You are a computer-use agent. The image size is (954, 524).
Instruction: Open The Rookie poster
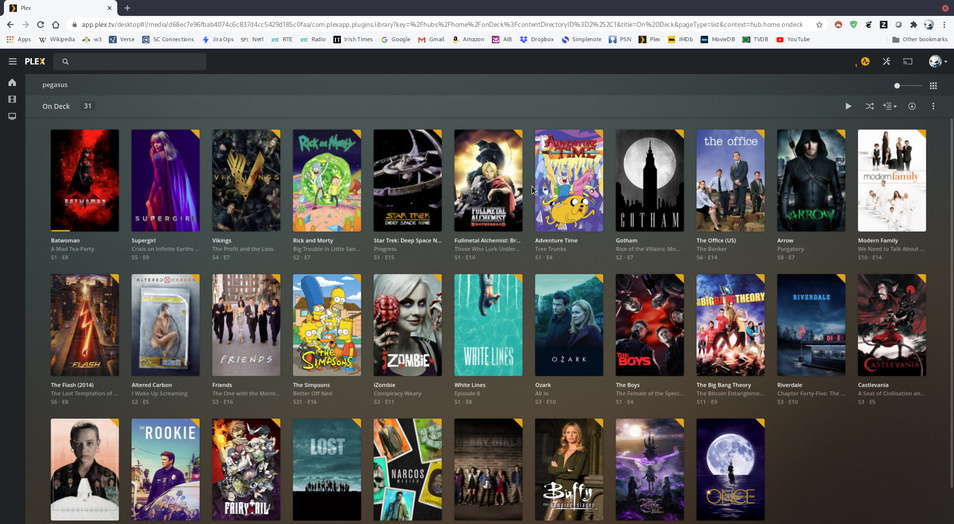(165, 469)
